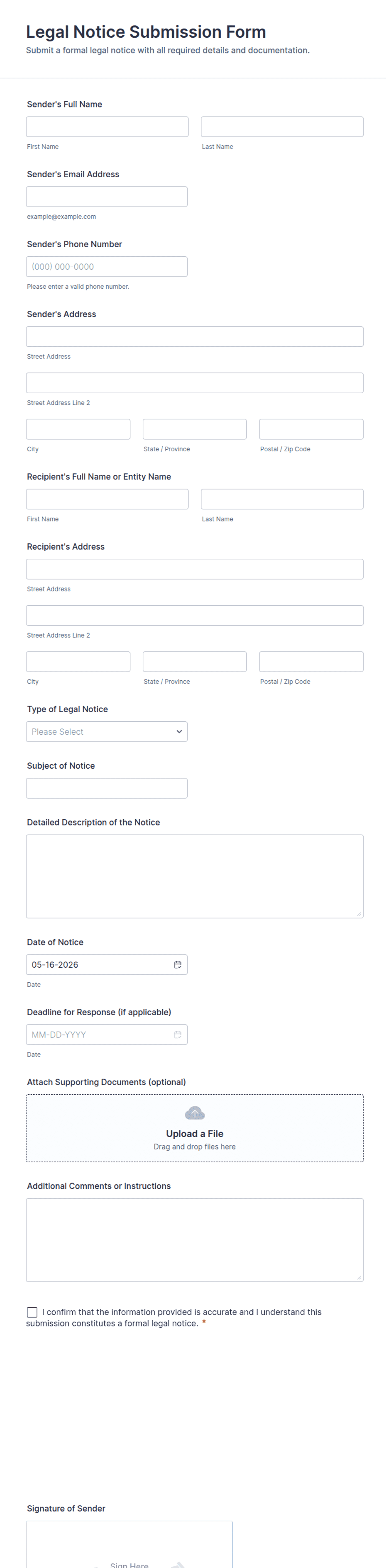Click 'Signature of Sender' label
The image size is (386, 1568).
66,1508
